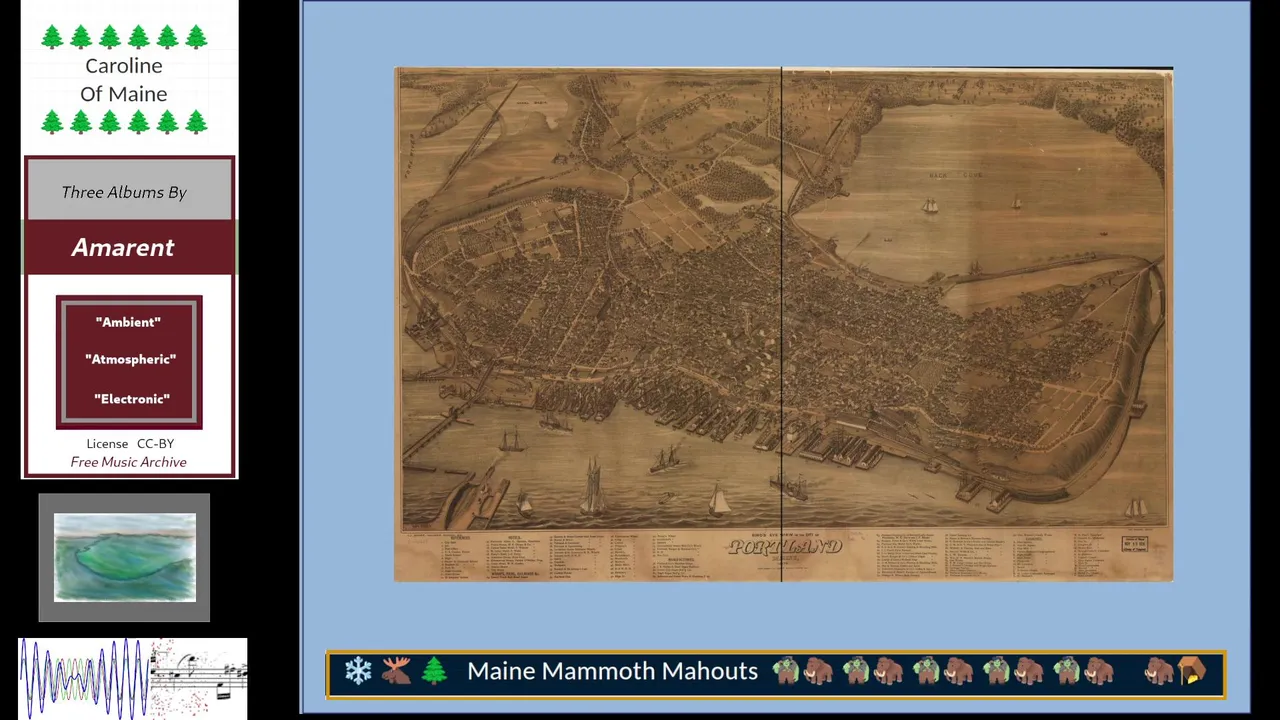Viewport: 1280px width, 720px height.
Task: Open the "Free Music Archive" link
Action: (128, 462)
